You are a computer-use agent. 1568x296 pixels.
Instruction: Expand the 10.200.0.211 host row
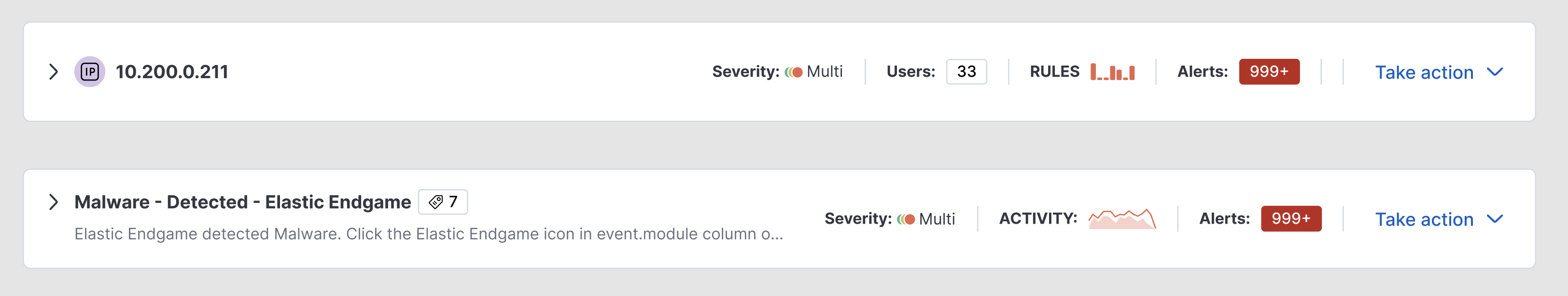53,71
